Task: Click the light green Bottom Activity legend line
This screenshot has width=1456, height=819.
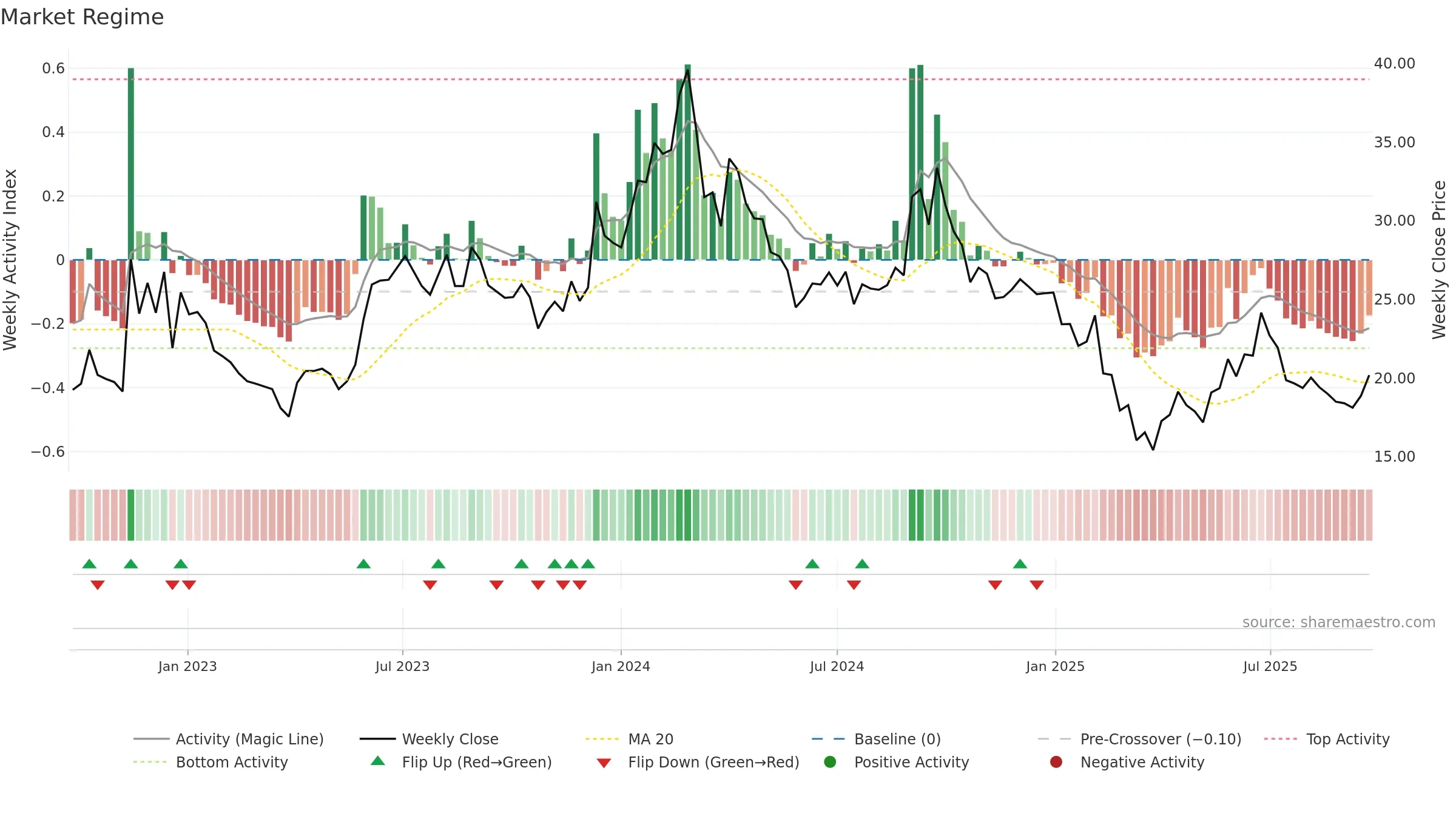Action: 150,762
